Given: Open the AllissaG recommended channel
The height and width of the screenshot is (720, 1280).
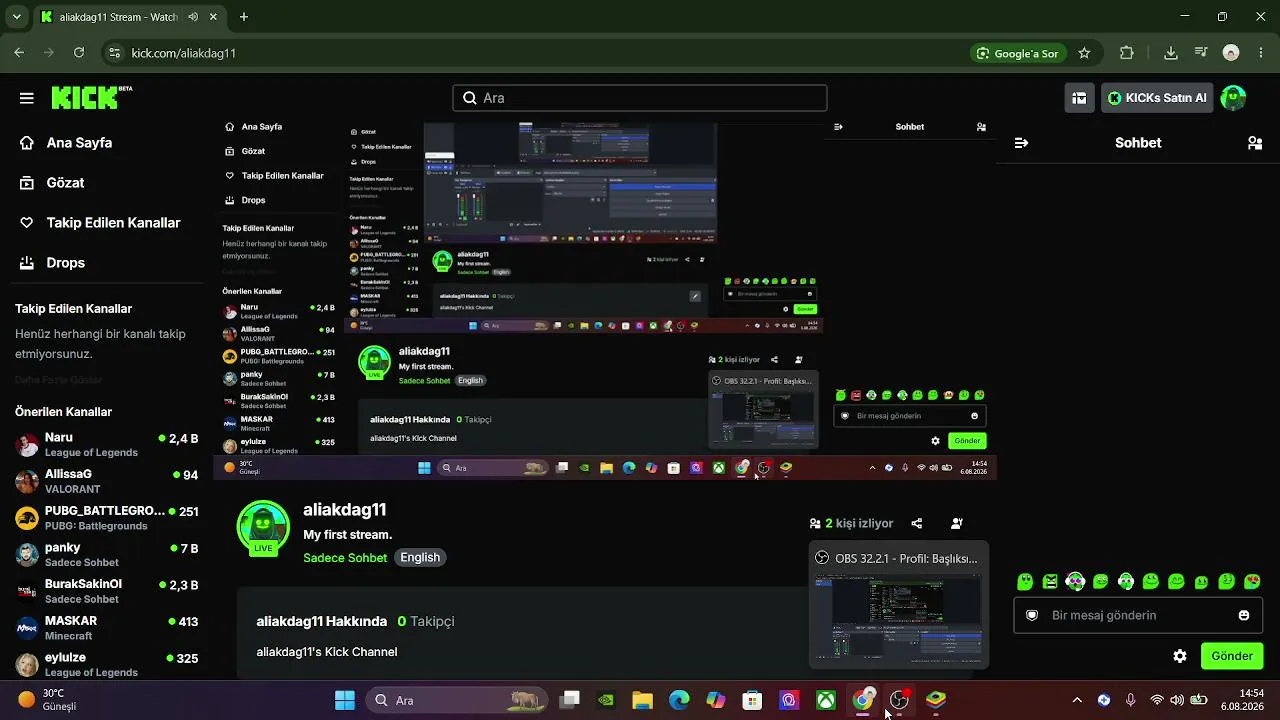Looking at the screenshot, I should pyautogui.click(x=106, y=481).
